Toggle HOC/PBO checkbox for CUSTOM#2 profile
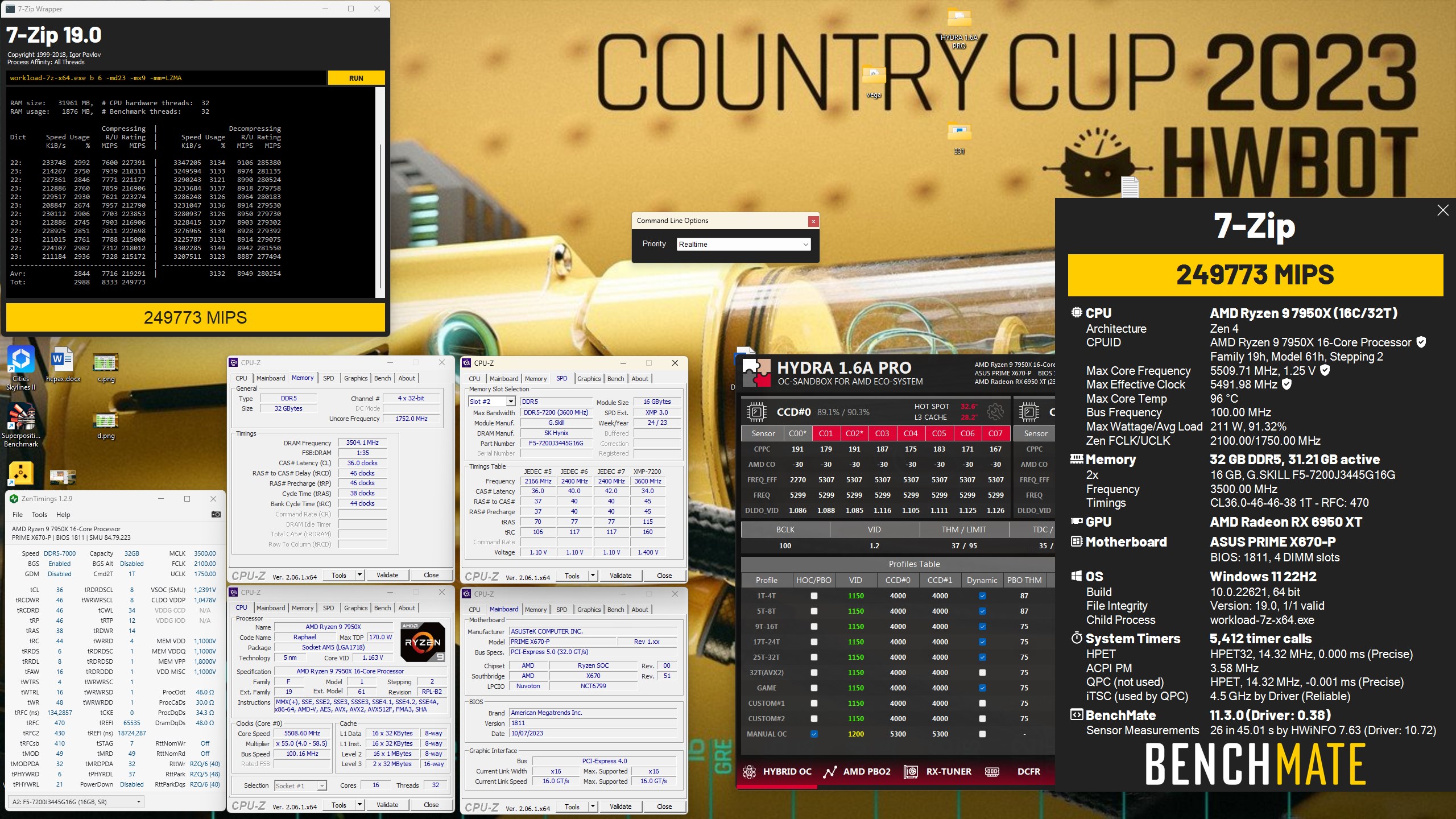 (x=814, y=718)
